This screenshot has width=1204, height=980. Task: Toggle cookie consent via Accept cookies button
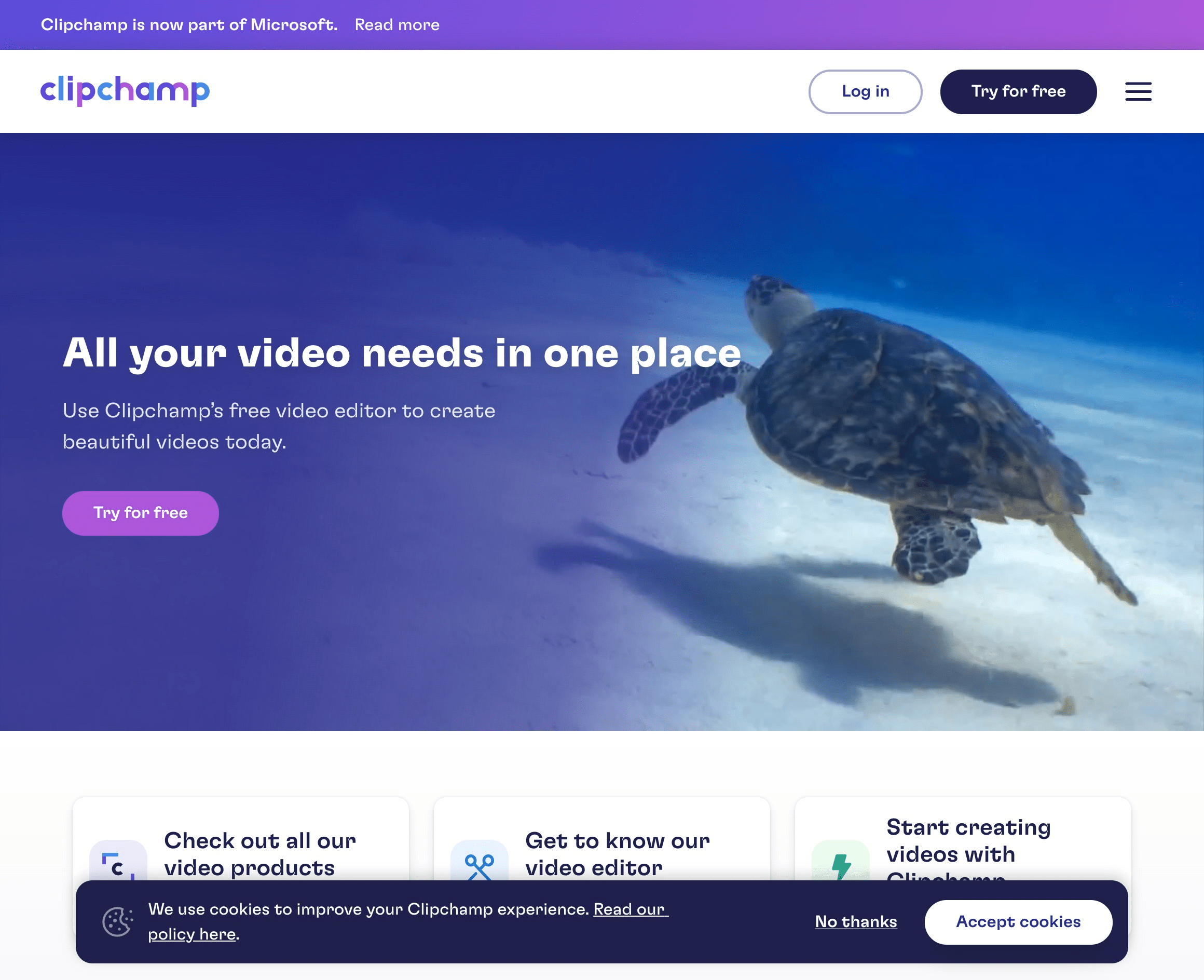1018,921
